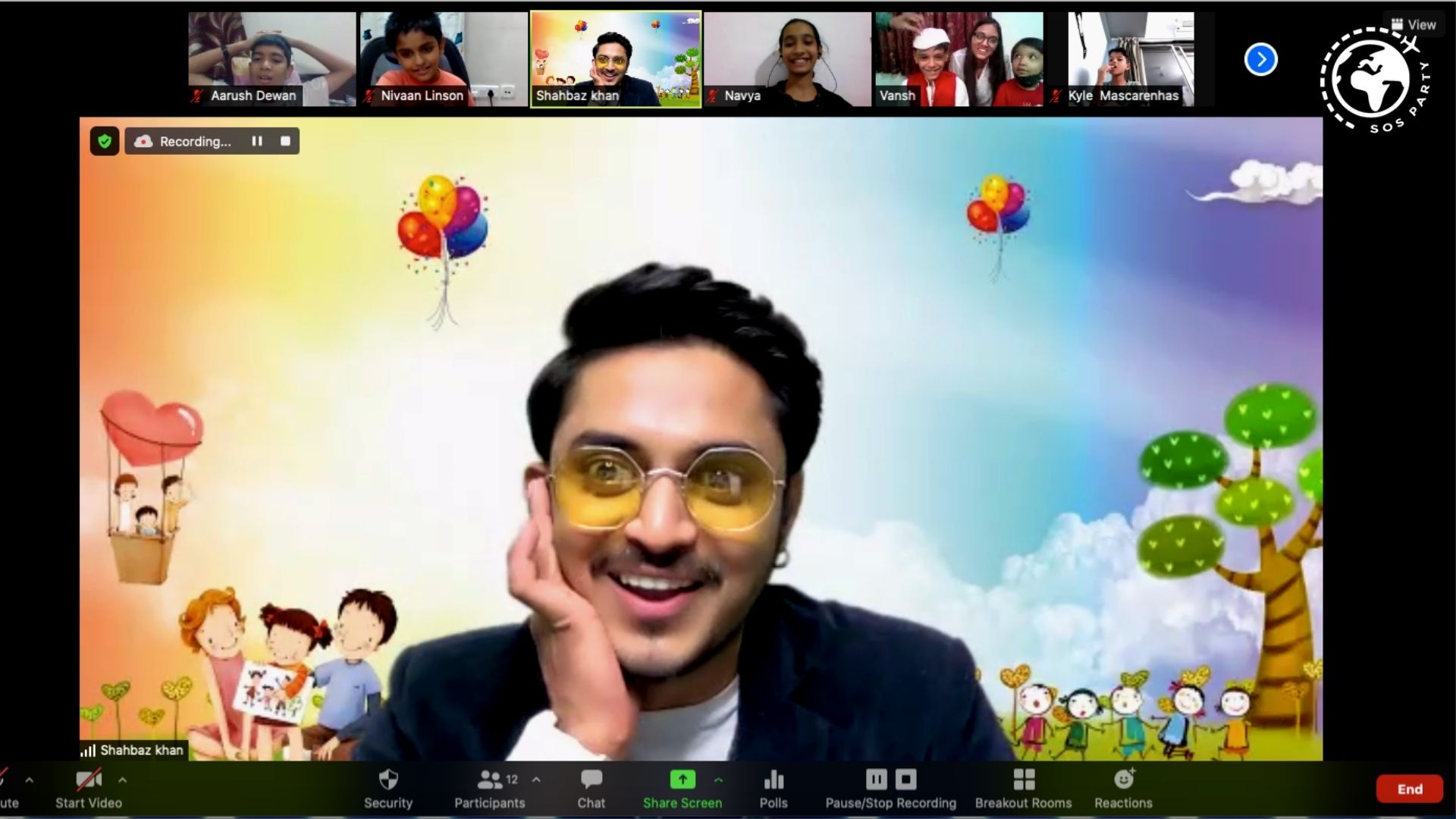
Task: Select Navya's video thumbnail
Action: [x=788, y=59]
